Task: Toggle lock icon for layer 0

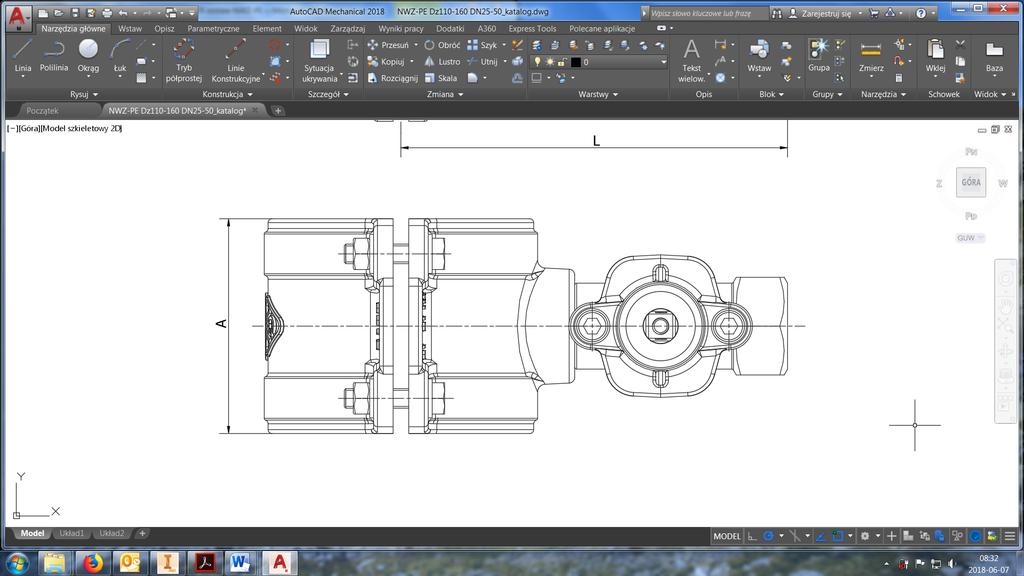Action: click(x=562, y=62)
